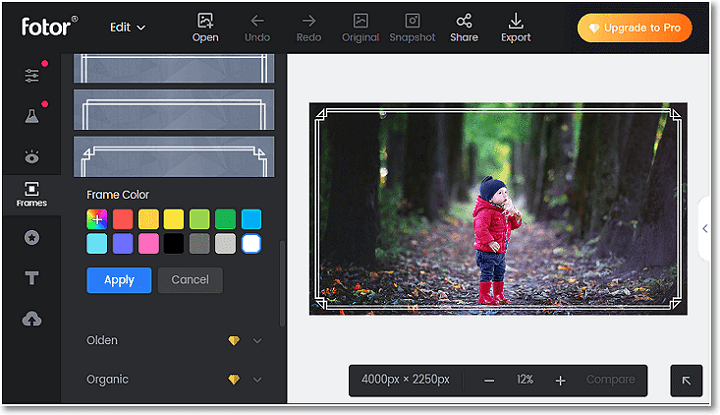Select the Text tool icon
Image resolution: width=720 pixels, height=415 pixels.
[32, 278]
